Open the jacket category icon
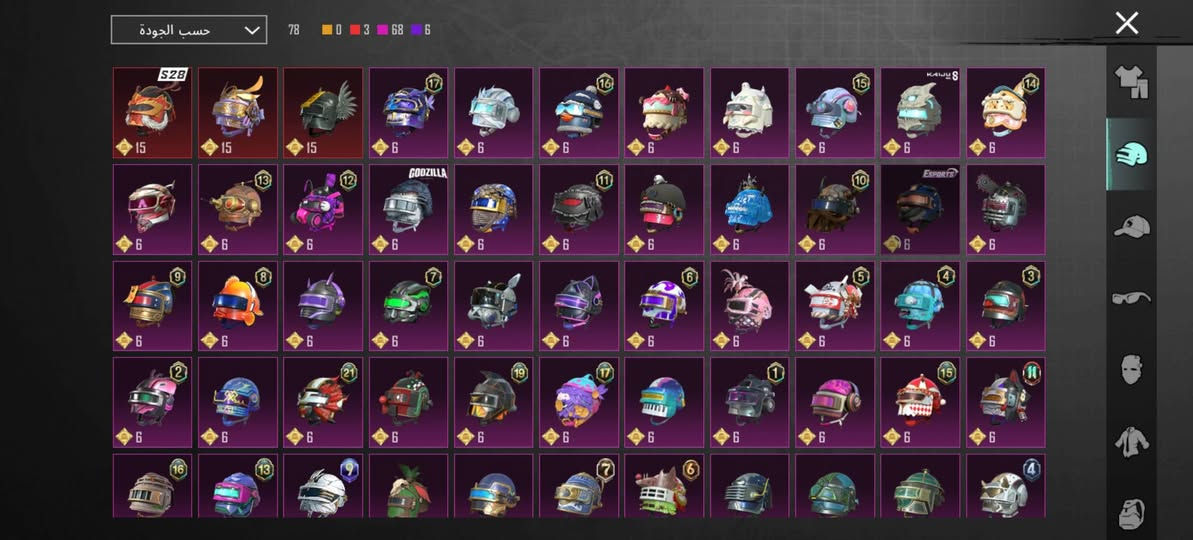This screenshot has height=540, width=1193. pos(1132,442)
